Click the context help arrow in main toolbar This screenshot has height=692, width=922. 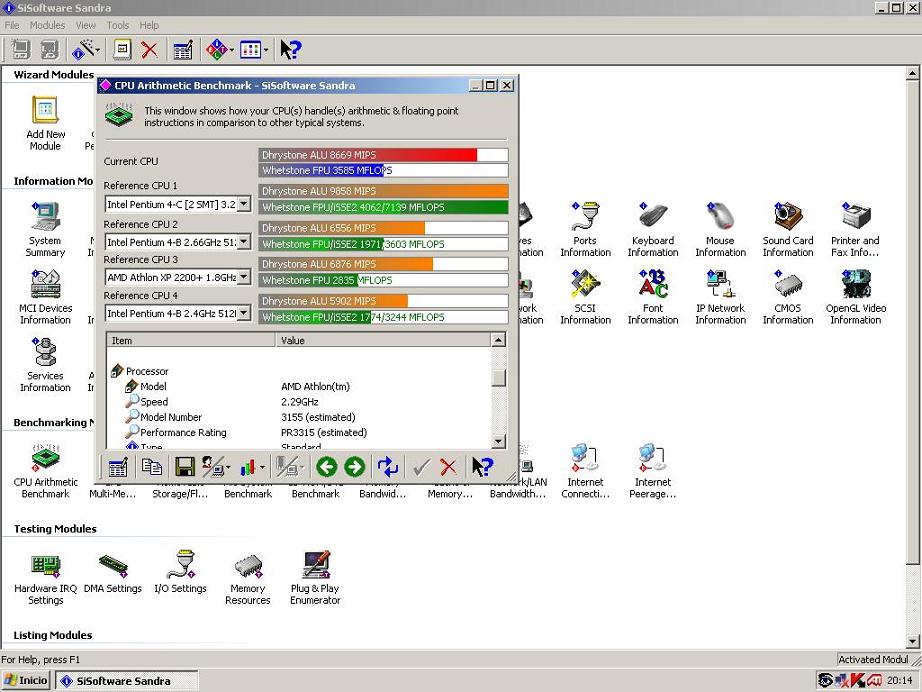[x=290, y=50]
